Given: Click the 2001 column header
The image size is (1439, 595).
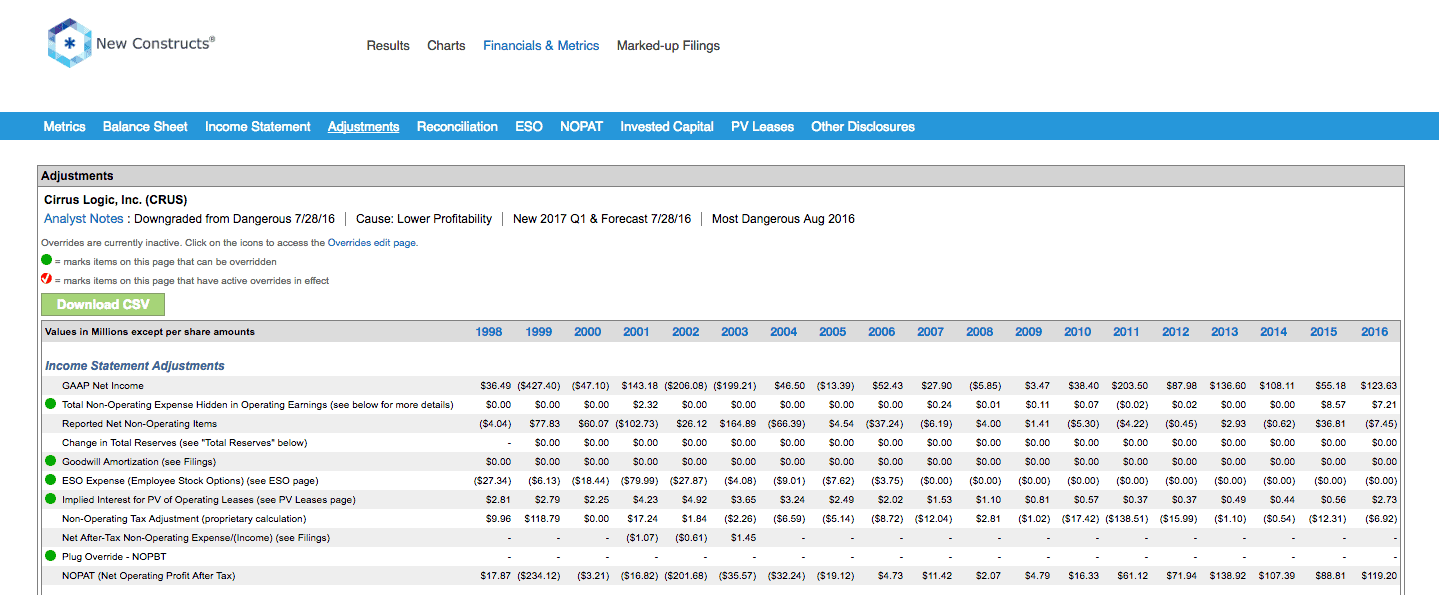Looking at the screenshot, I should click(636, 332).
